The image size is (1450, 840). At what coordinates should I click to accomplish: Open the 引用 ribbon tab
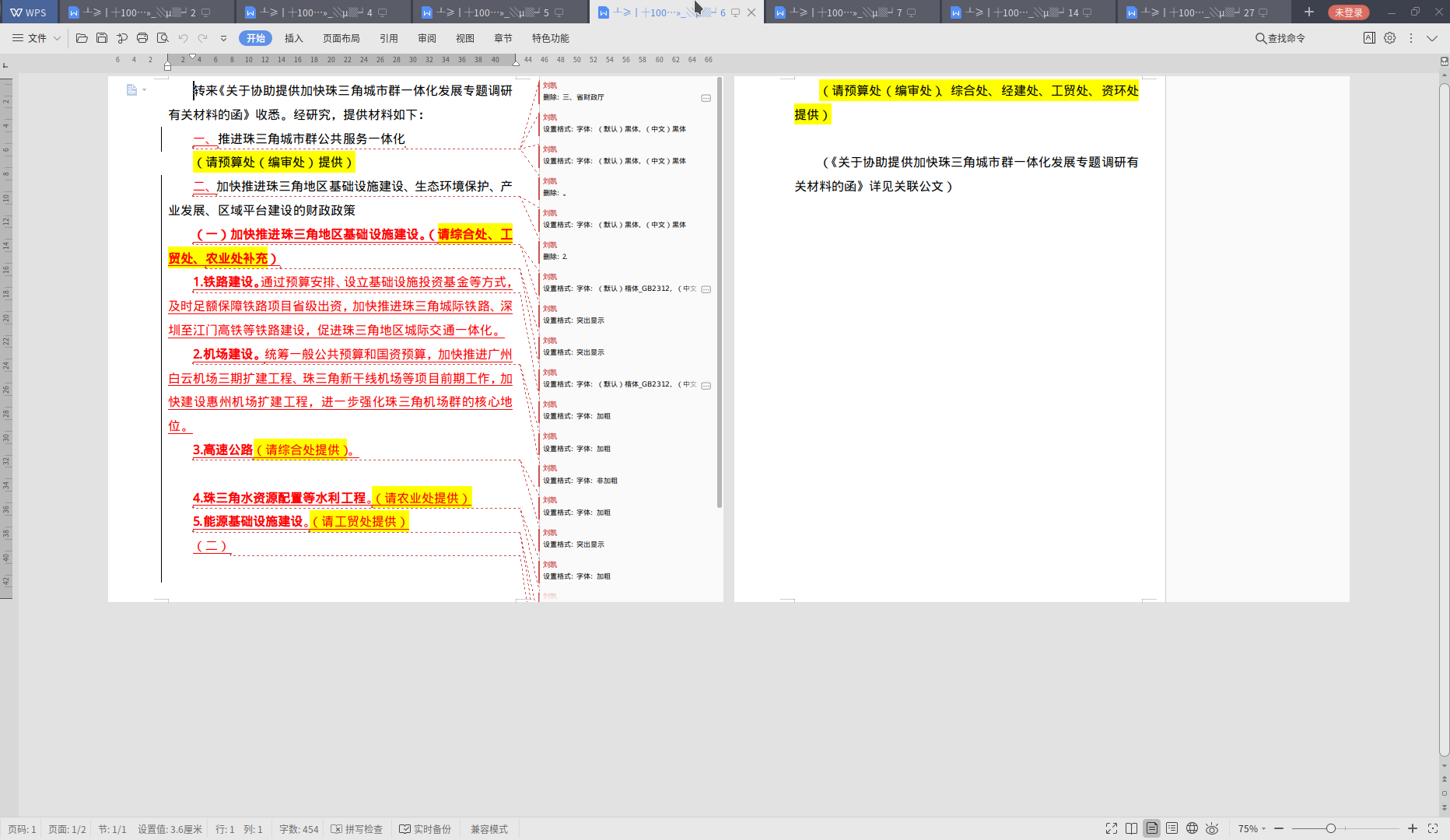pos(389,38)
